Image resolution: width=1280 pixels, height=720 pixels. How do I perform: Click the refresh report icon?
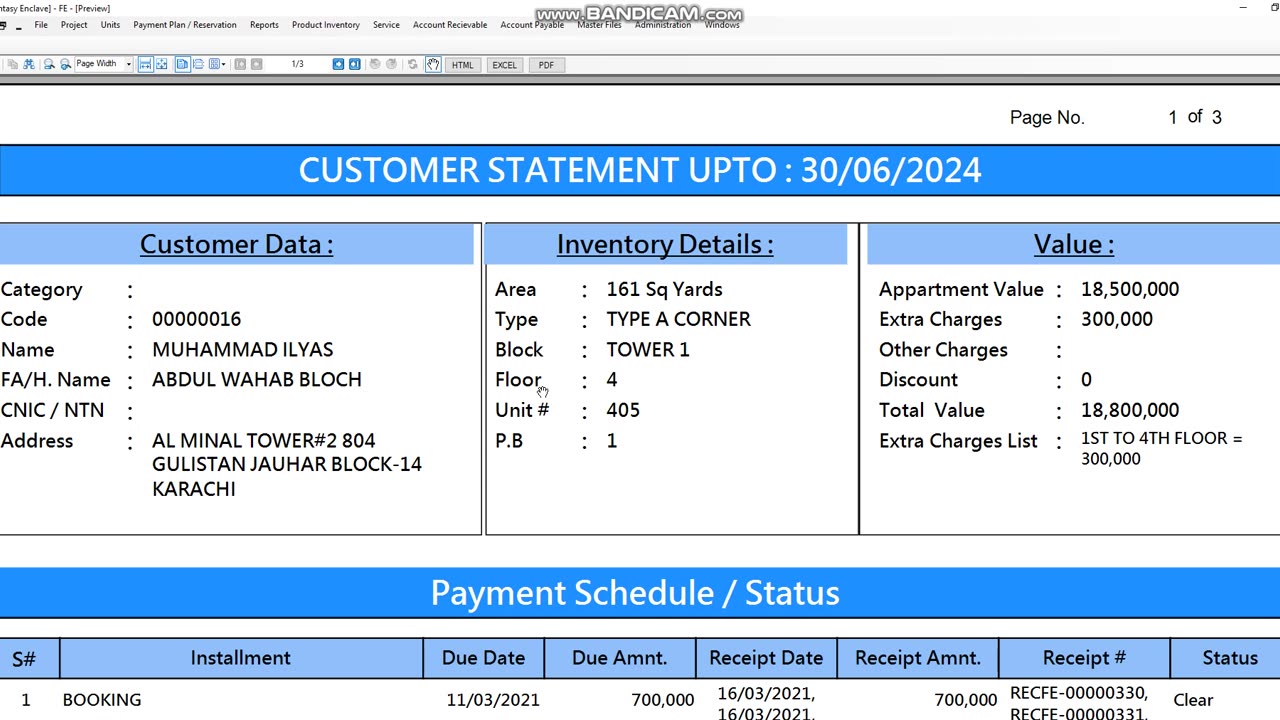(412, 64)
